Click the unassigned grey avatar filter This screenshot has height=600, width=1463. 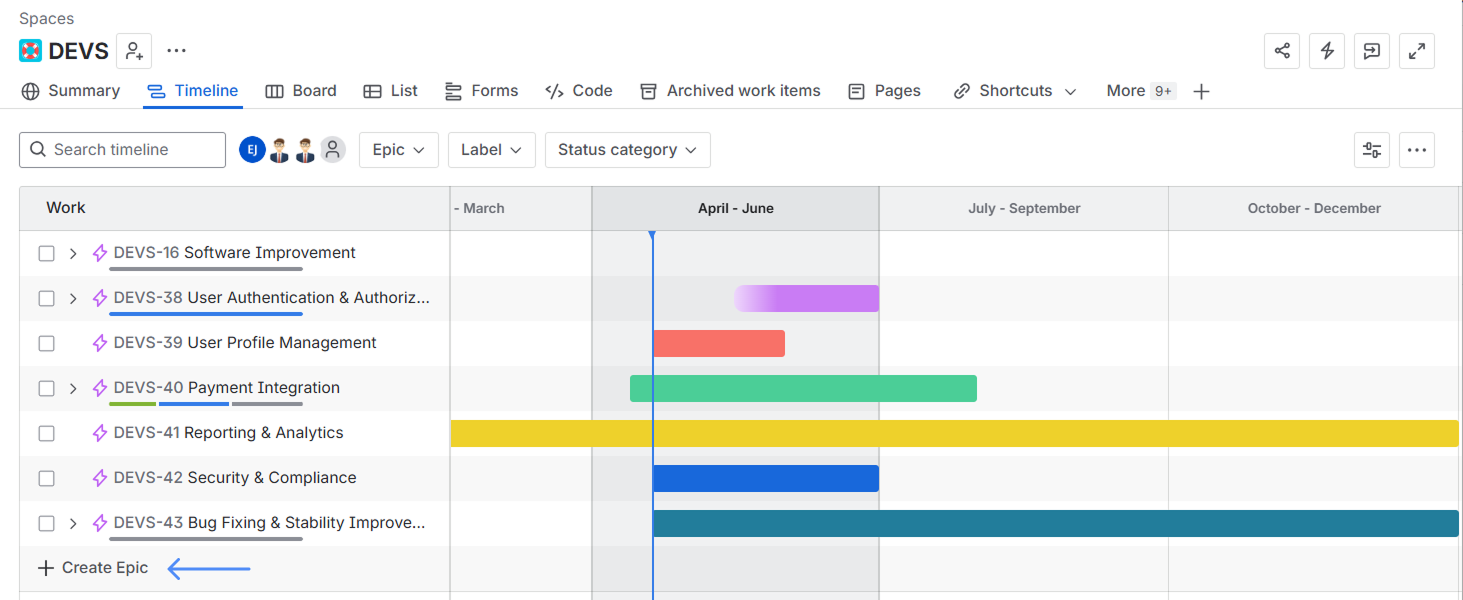pos(333,150)
